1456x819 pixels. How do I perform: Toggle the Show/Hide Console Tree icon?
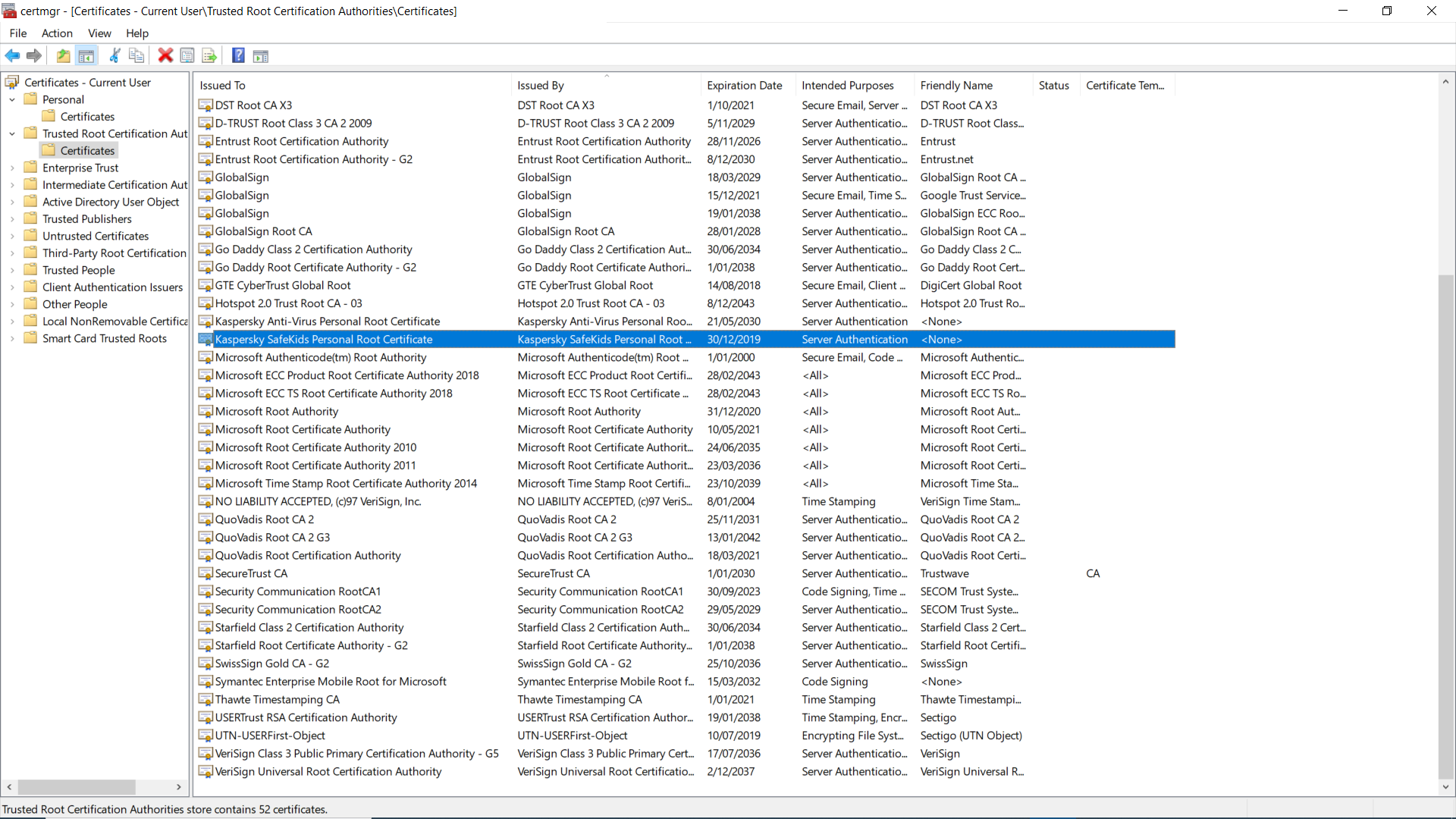pos(86,55)
